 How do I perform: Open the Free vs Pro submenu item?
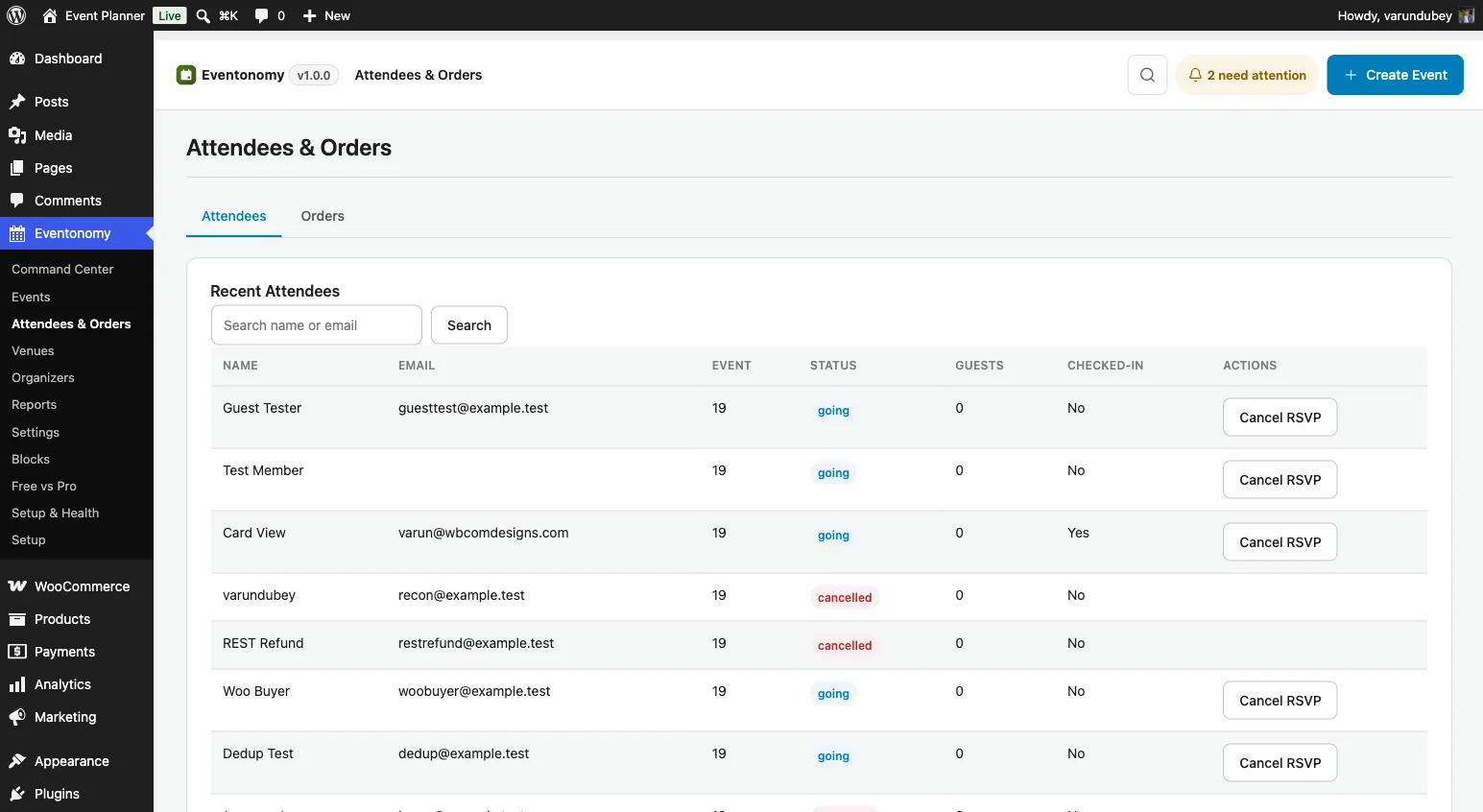(x=44, y=487)
